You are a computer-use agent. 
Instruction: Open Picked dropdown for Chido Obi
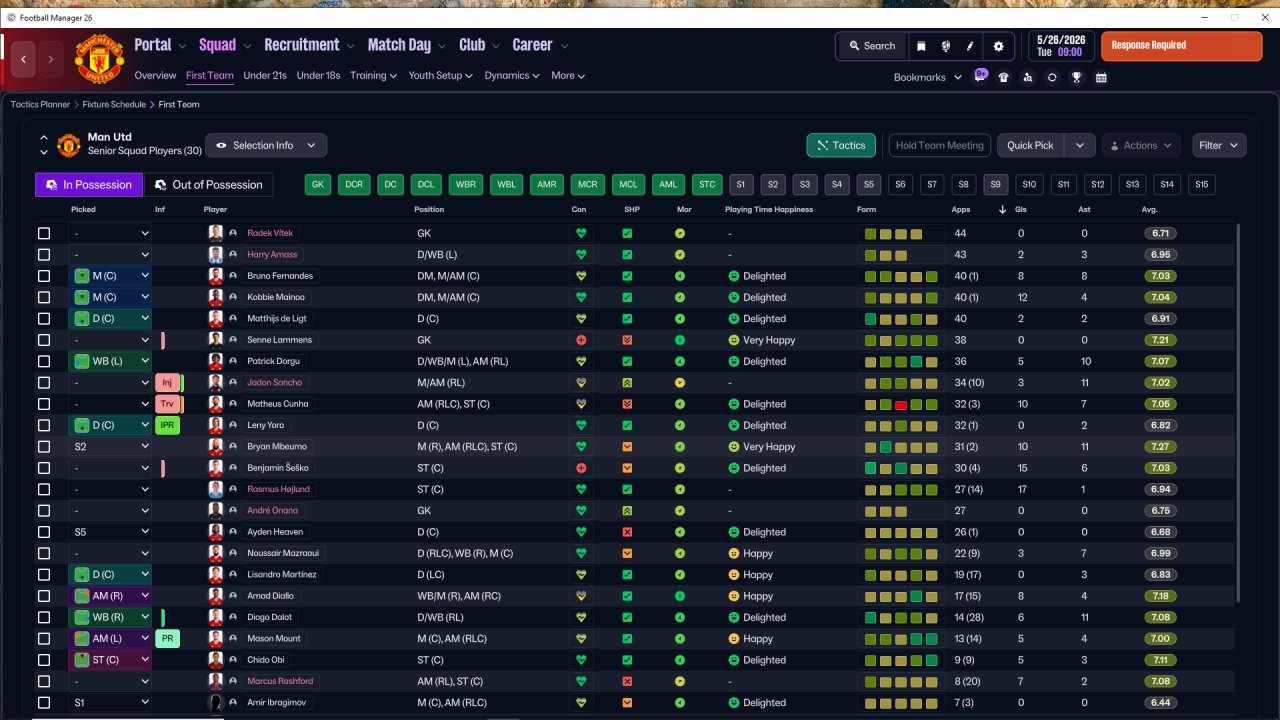pyautogui.click(x=110, y=660)
